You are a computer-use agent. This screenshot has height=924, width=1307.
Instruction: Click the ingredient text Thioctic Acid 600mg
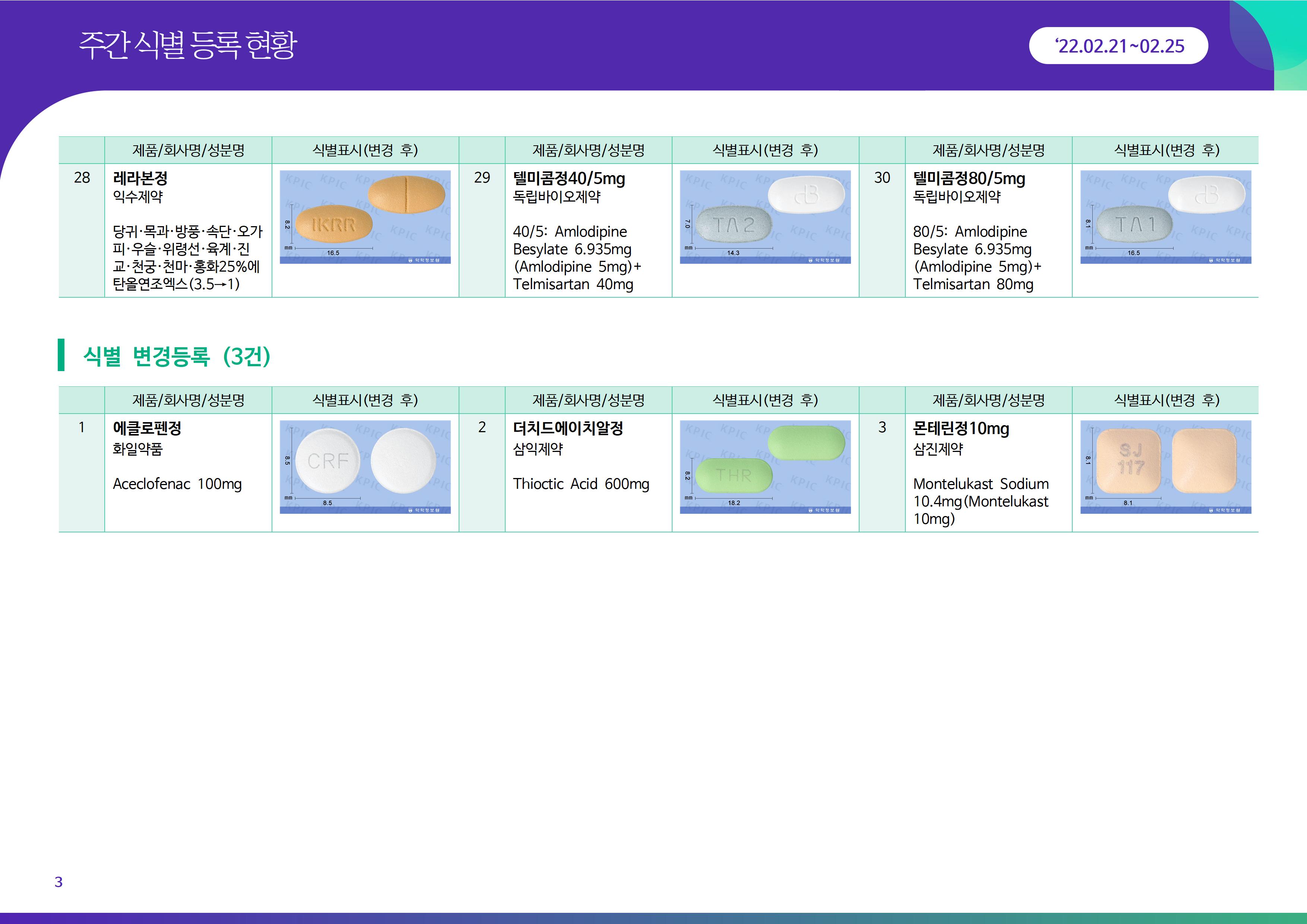(580, 484)
